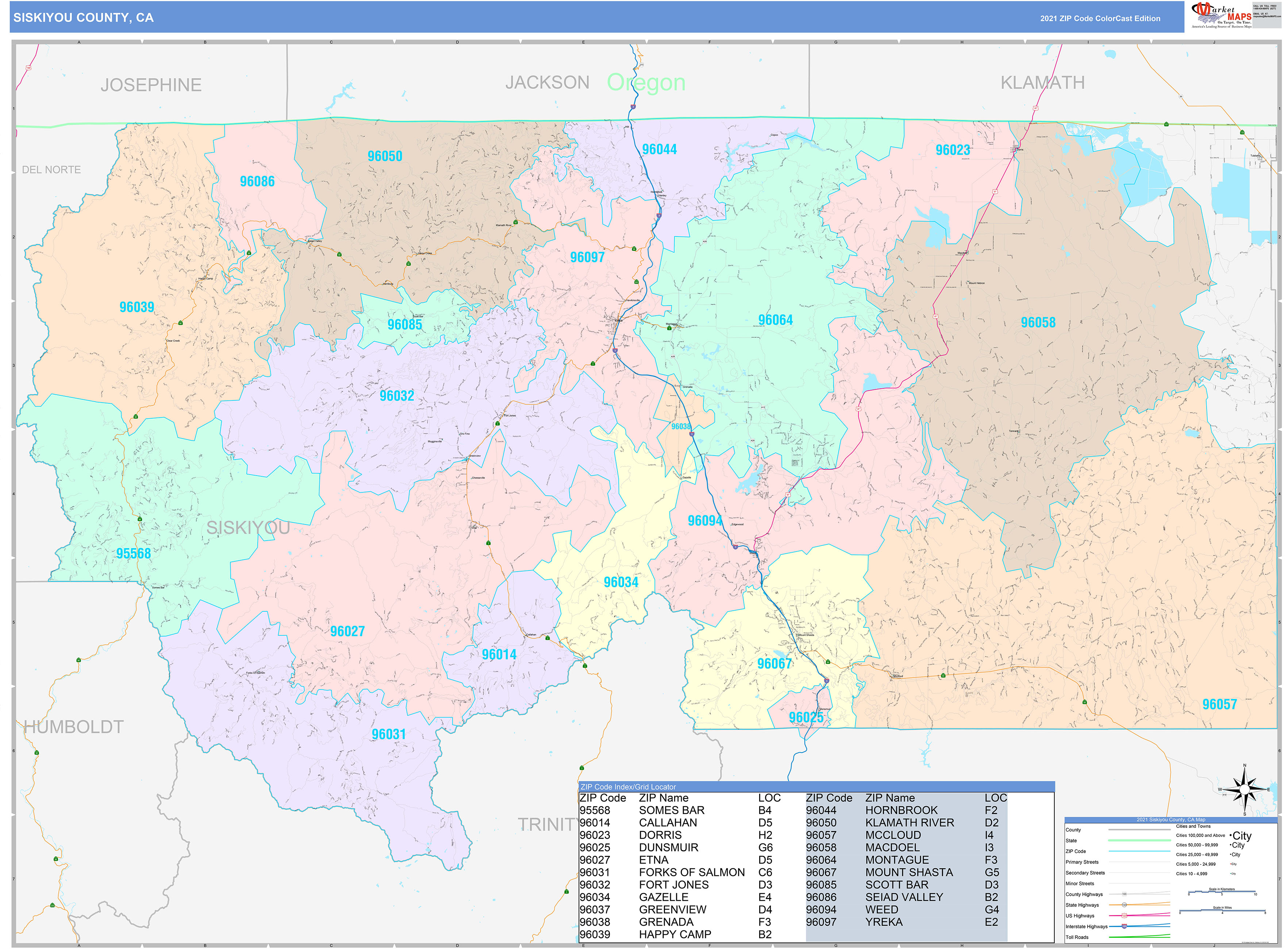Click the green 'Oregon' state label
Screen dimensions: 1288x949
646,83
